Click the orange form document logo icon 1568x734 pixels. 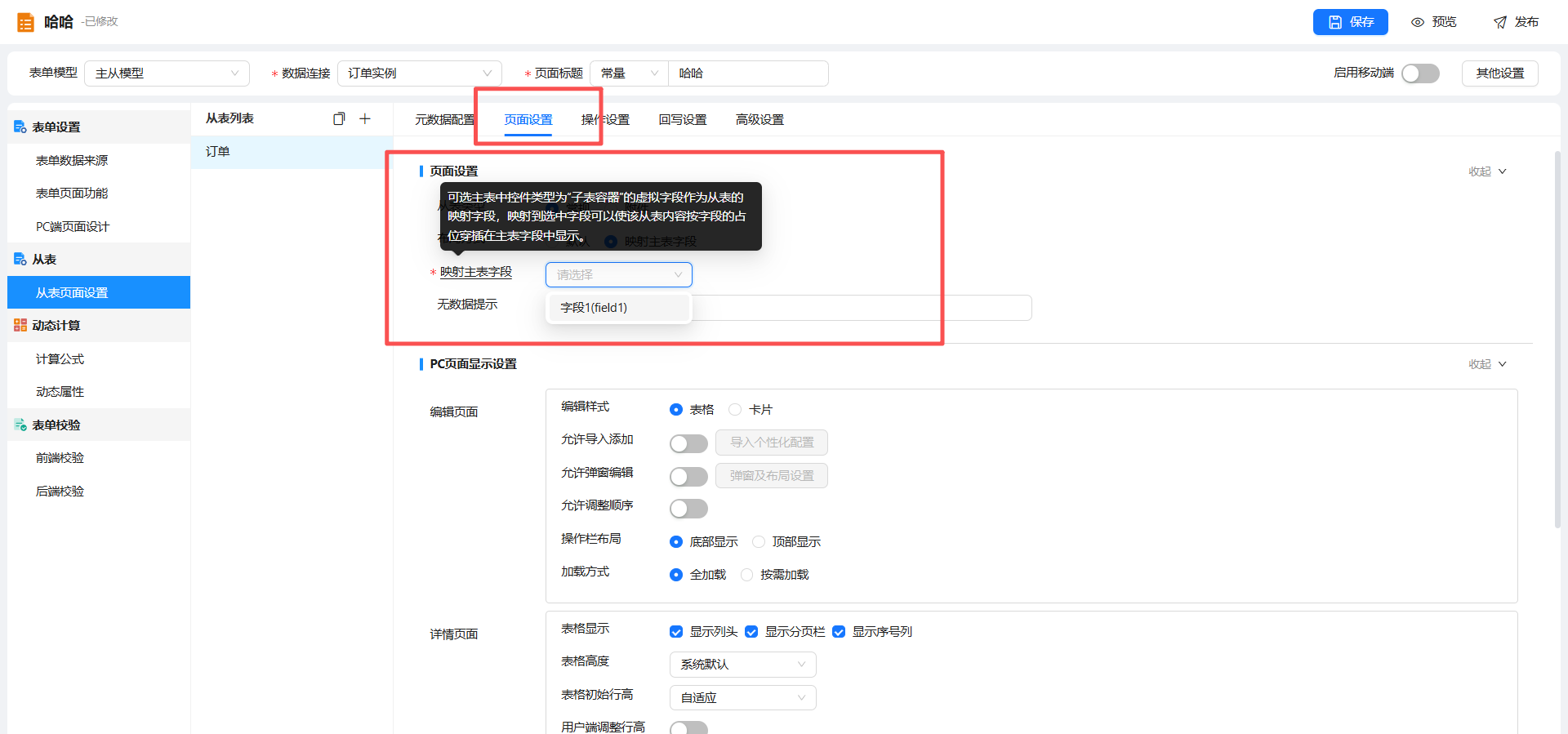pyautogui.click(x=25, y=22)
